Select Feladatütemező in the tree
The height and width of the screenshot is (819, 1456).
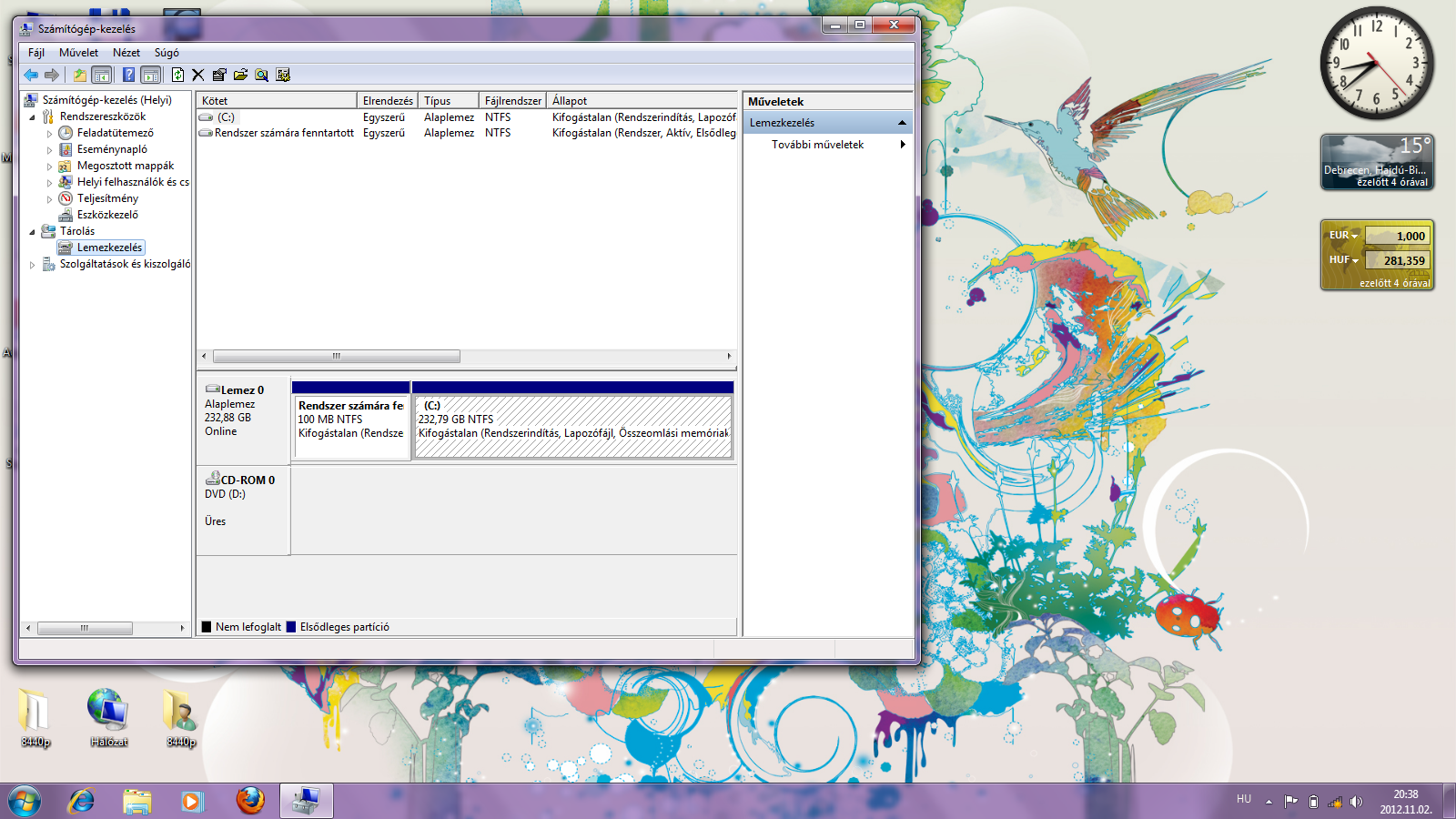click(115, 133)
